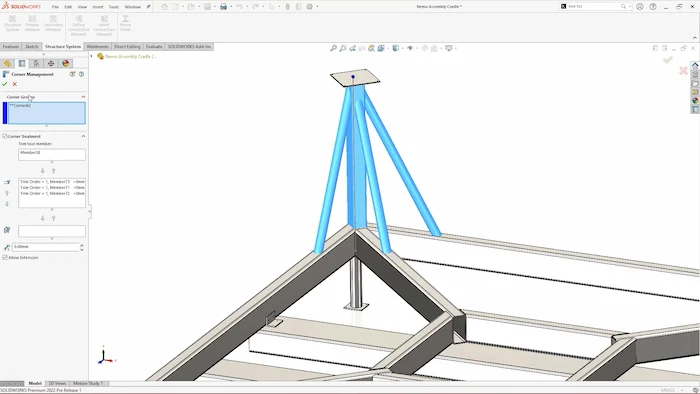Click the Print icon
The height and width of the screenshot is (394, 700).
pos(223,7)
